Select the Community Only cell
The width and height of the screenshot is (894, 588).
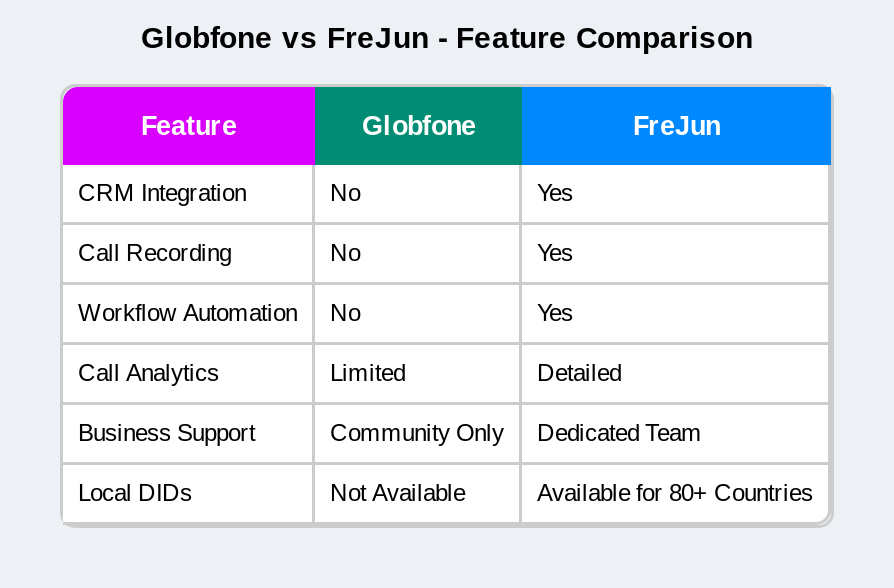tap(417, 433)
